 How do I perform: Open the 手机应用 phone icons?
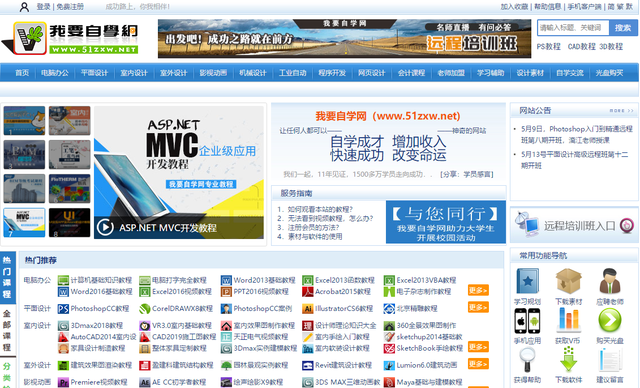coord(527,321)
